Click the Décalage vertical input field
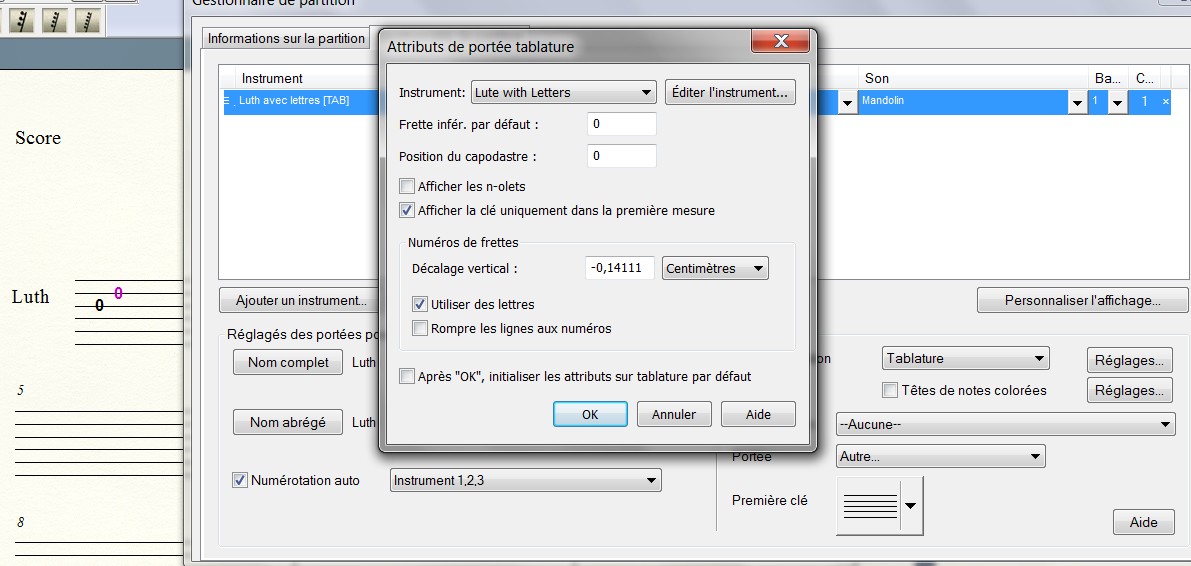Viewport: 1191px width, 566px height. (x=619, y=268)
